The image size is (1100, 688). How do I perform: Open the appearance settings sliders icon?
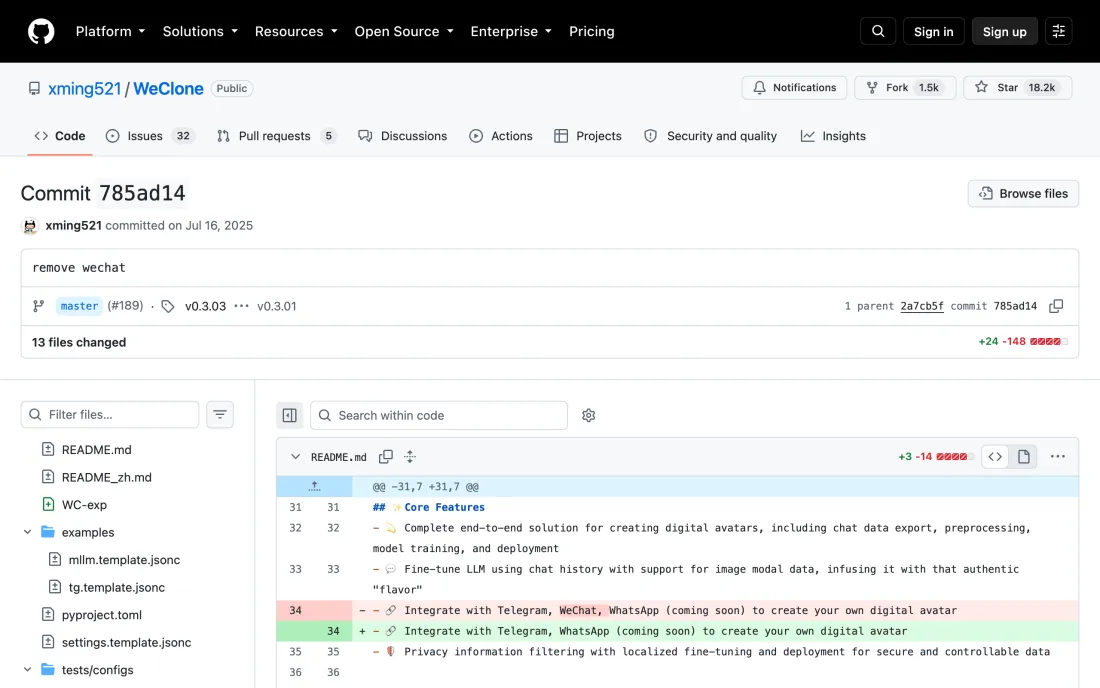[x=1059, y=32]
